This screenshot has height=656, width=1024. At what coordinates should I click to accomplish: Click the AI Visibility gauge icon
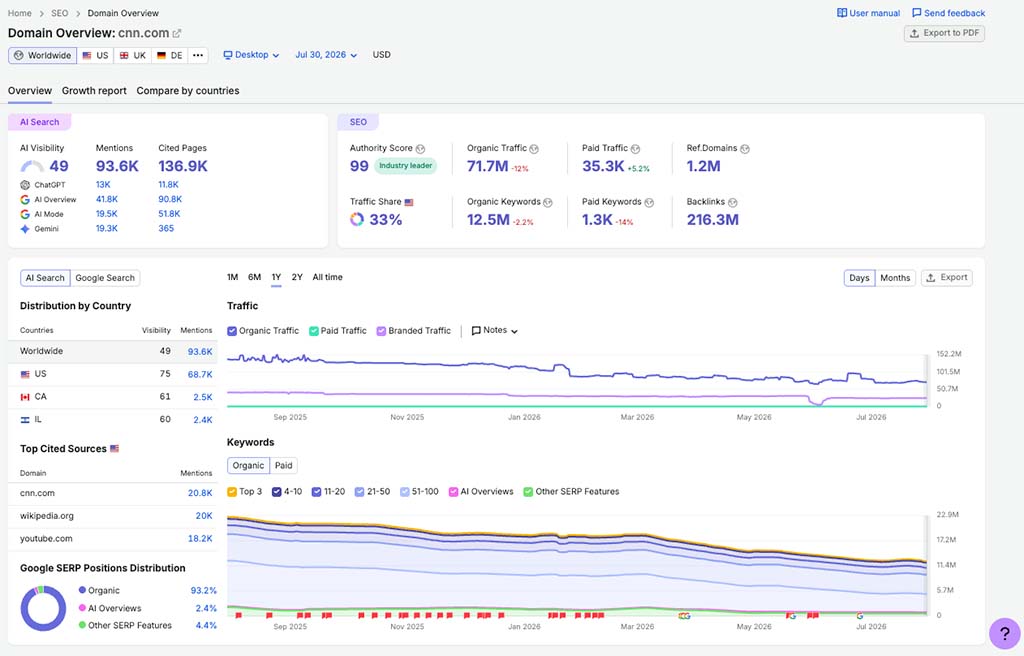pyautogui.click(x=32, y=167)
